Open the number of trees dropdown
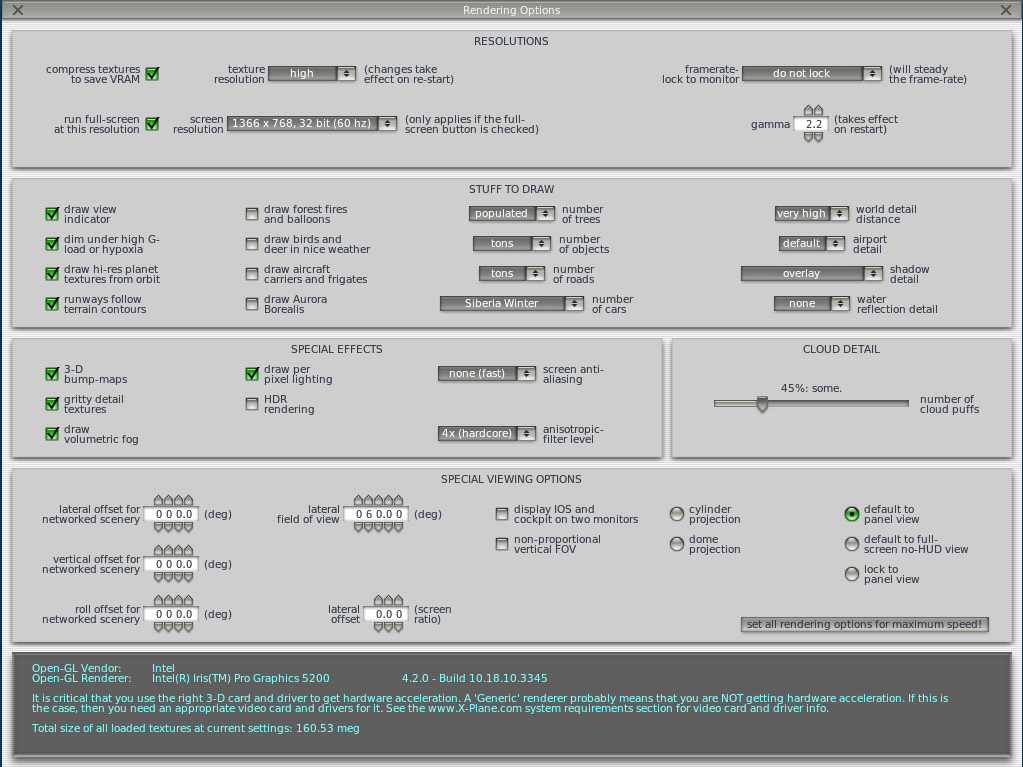 click(512, 213)
